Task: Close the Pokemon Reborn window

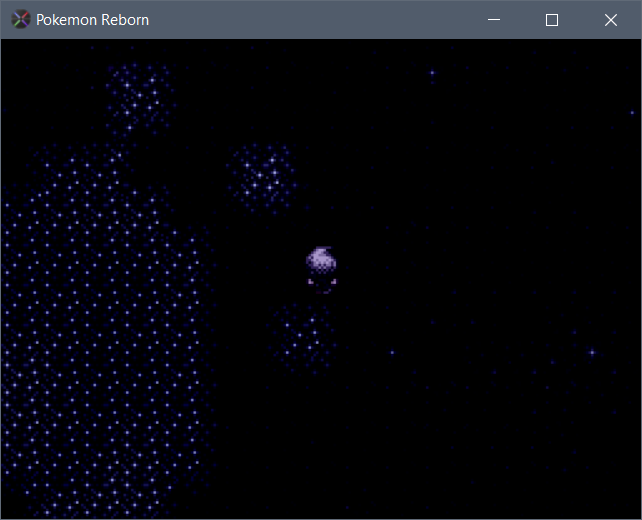Action: pyautogui.click(x=610, y=20)
